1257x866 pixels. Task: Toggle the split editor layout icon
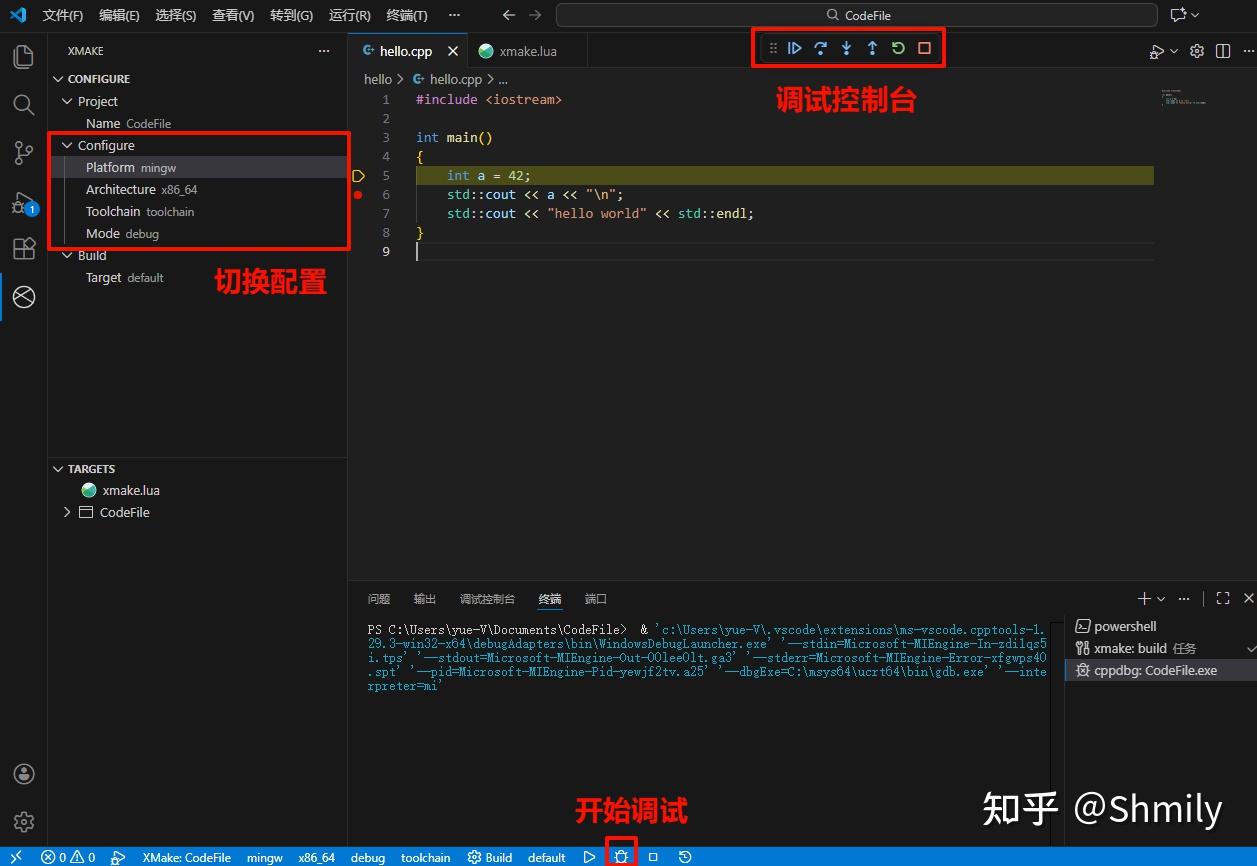click(x=1222, y=51)
